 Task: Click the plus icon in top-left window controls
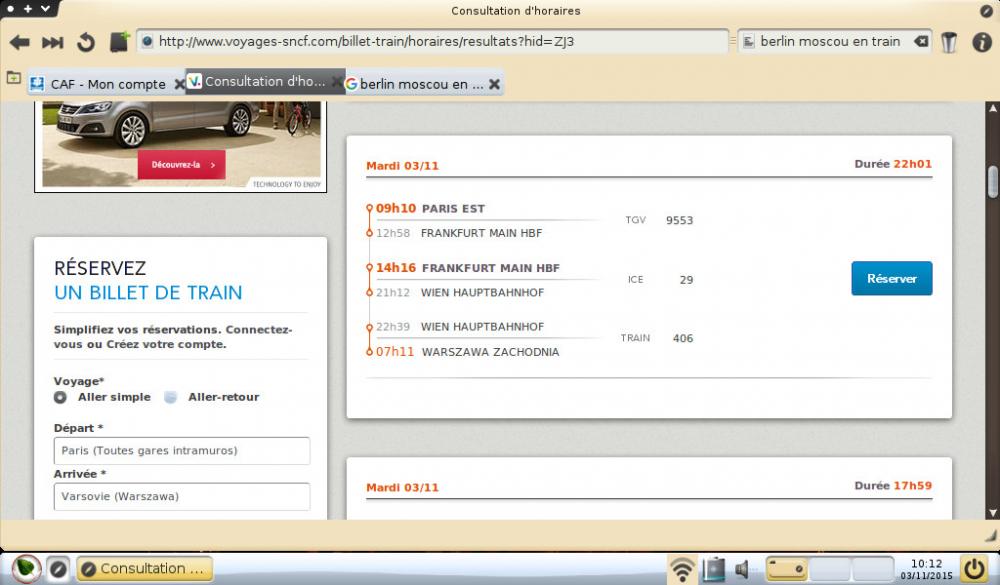coord(27,9)
